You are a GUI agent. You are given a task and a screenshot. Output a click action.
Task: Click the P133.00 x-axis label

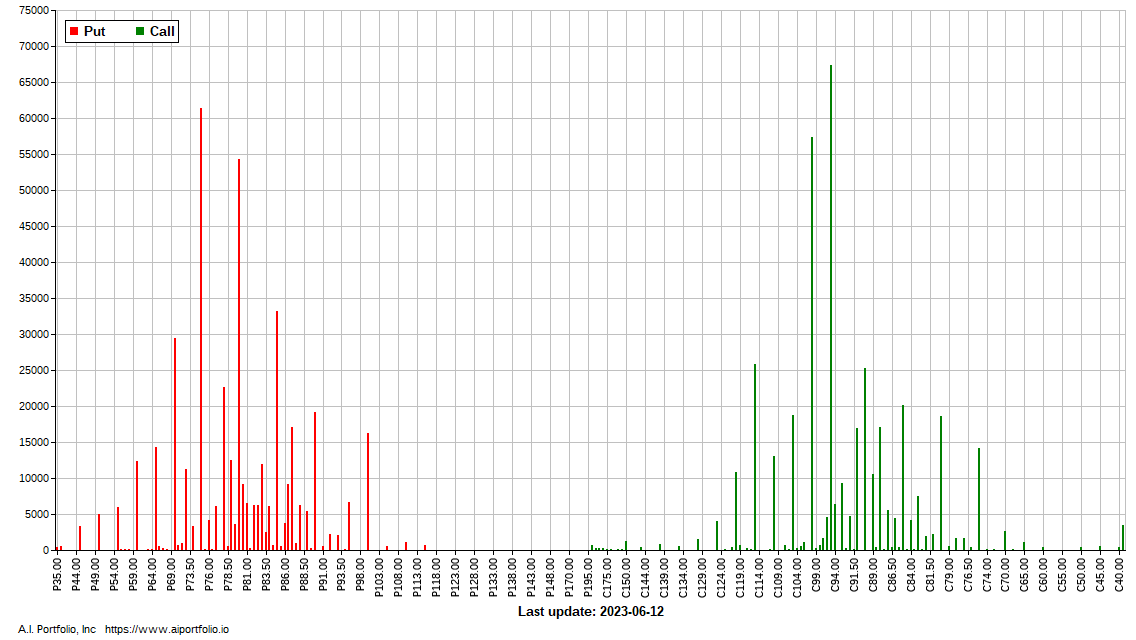[x=493, y=578]
